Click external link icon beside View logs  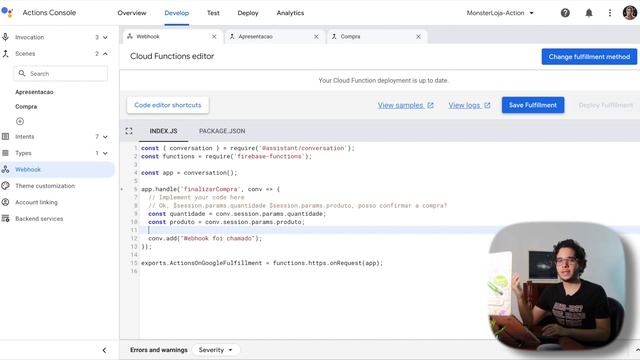[487, 105]
